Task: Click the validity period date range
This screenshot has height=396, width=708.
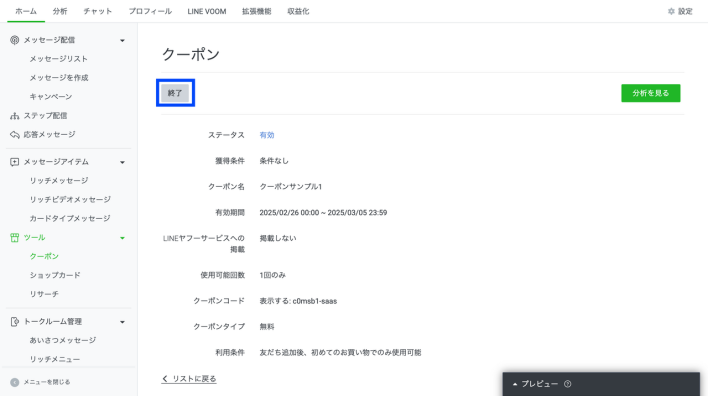Action: tap(323, 213)
